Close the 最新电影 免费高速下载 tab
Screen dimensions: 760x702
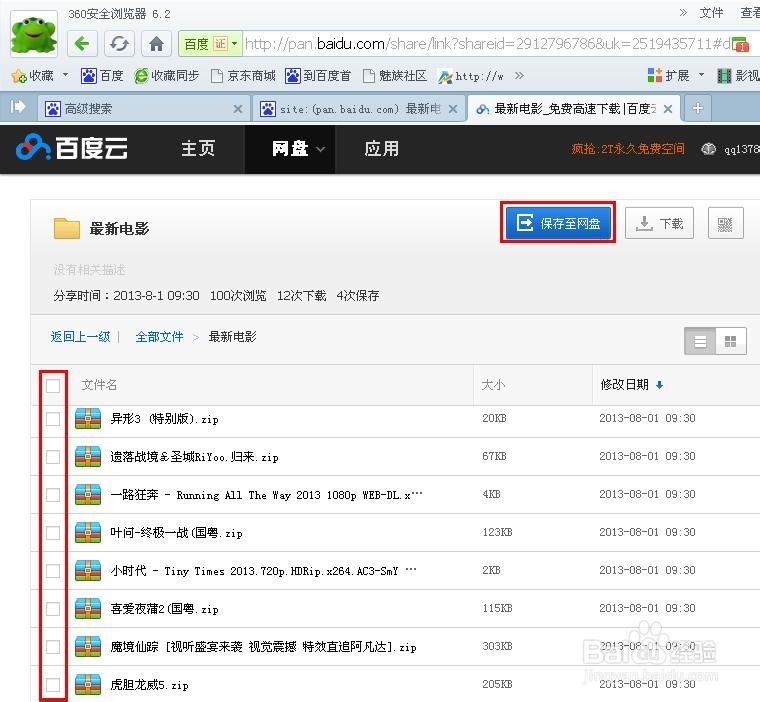[667, 109]
